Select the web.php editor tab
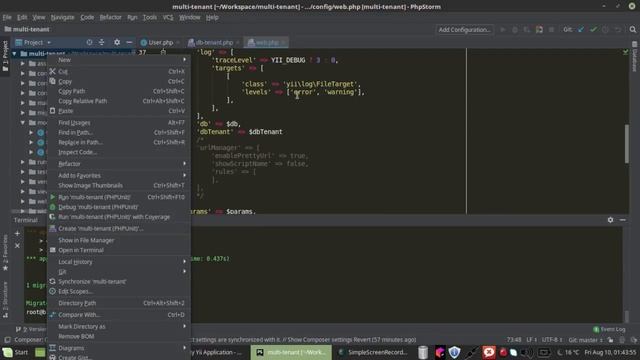 266,42
